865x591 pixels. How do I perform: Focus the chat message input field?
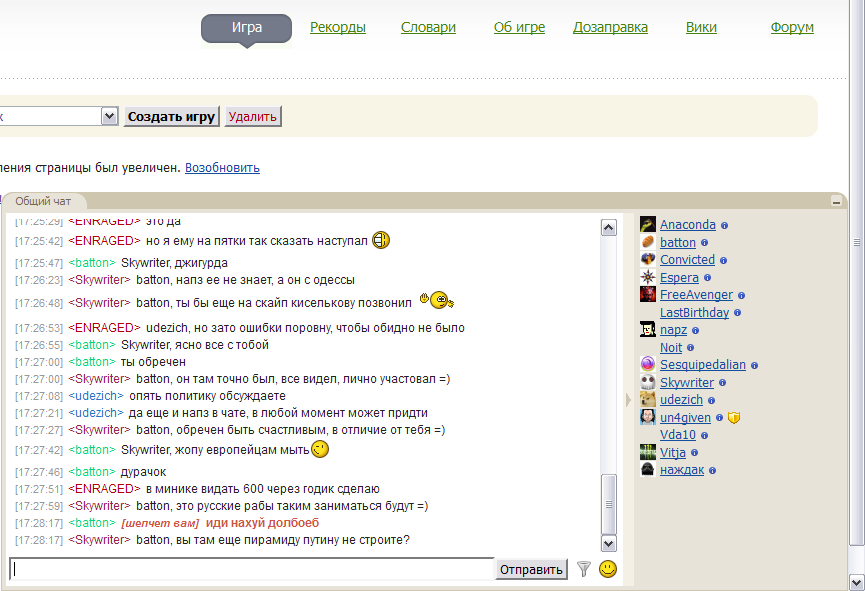tap(252, 569)
